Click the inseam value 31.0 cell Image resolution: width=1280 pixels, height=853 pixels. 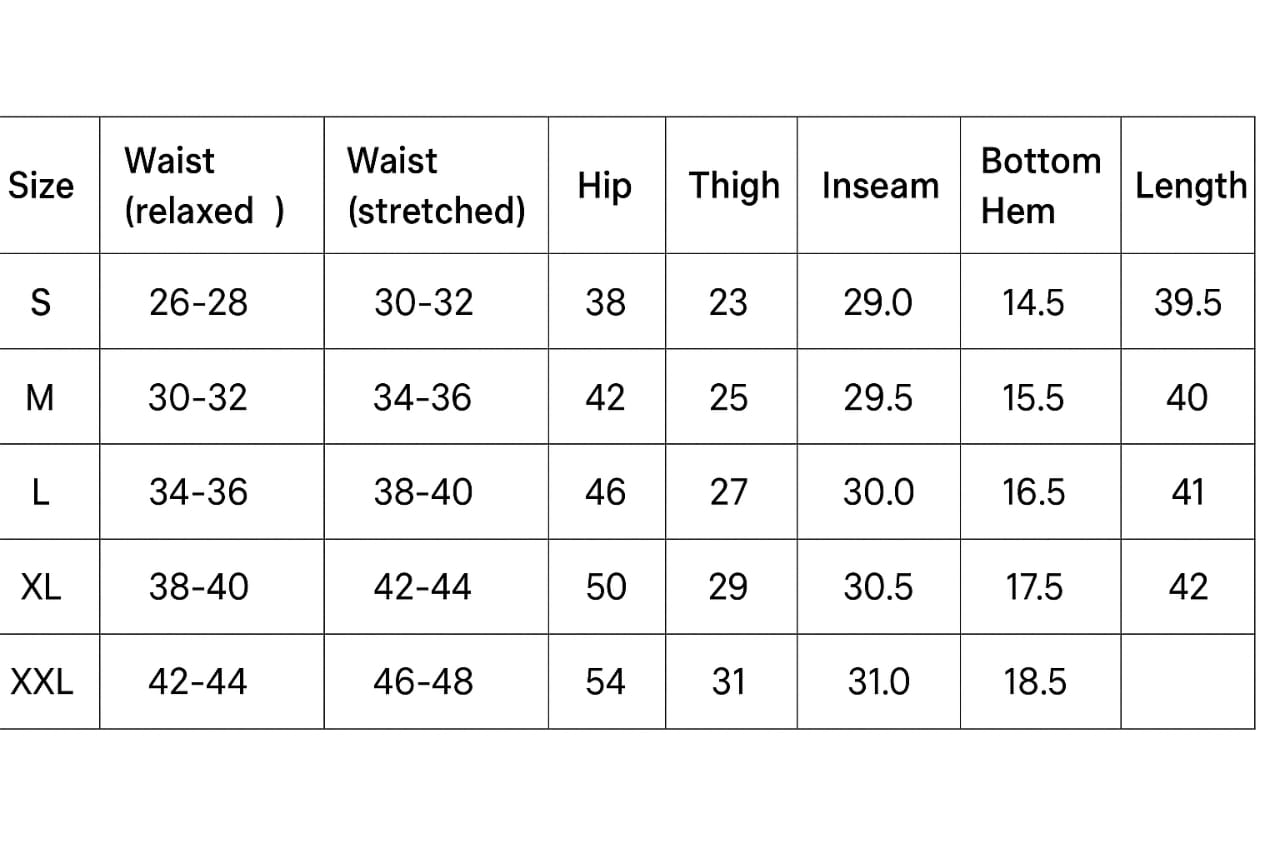pos(878,682)
